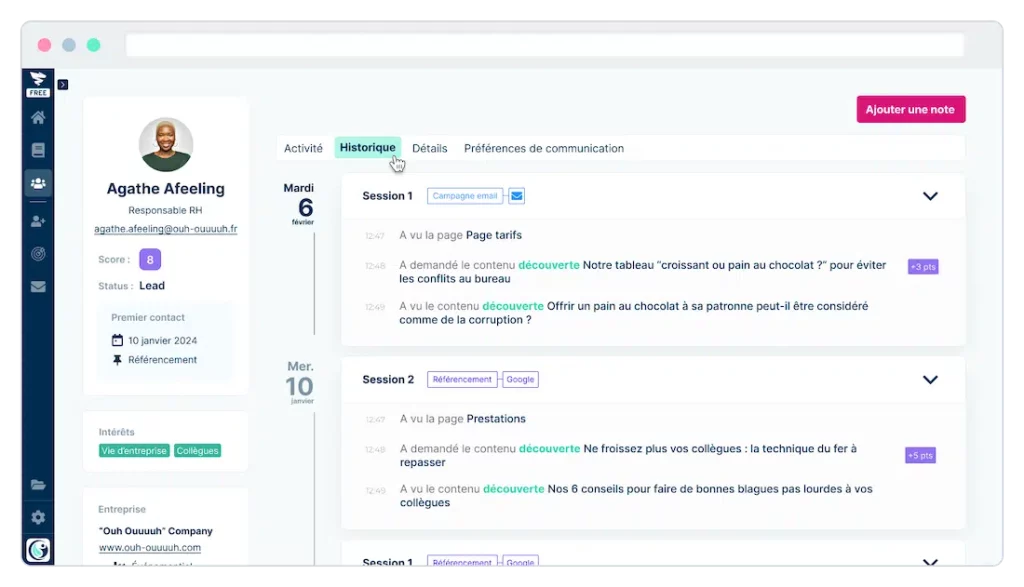The height and width of the screenshot is (587, 1024).
Task: Click the round logo at sidebar bottom
Action: 38,550
